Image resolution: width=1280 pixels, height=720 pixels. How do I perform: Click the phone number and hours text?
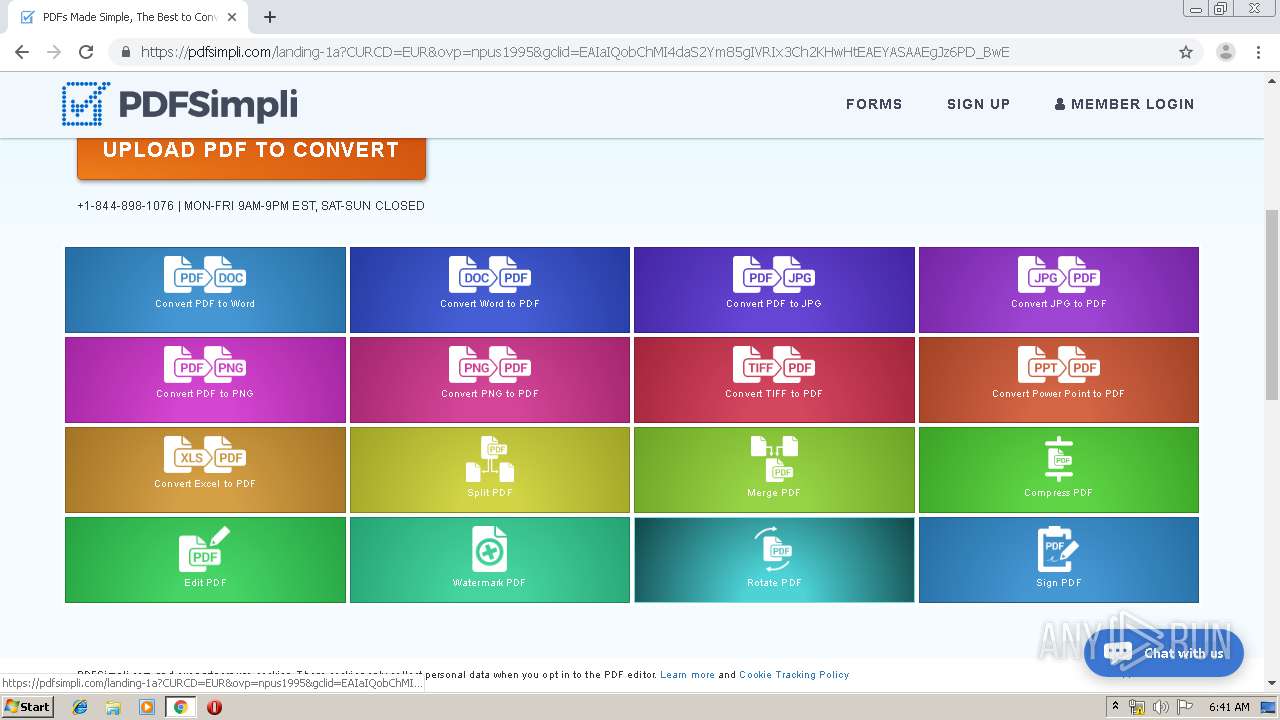click(251, 206)
